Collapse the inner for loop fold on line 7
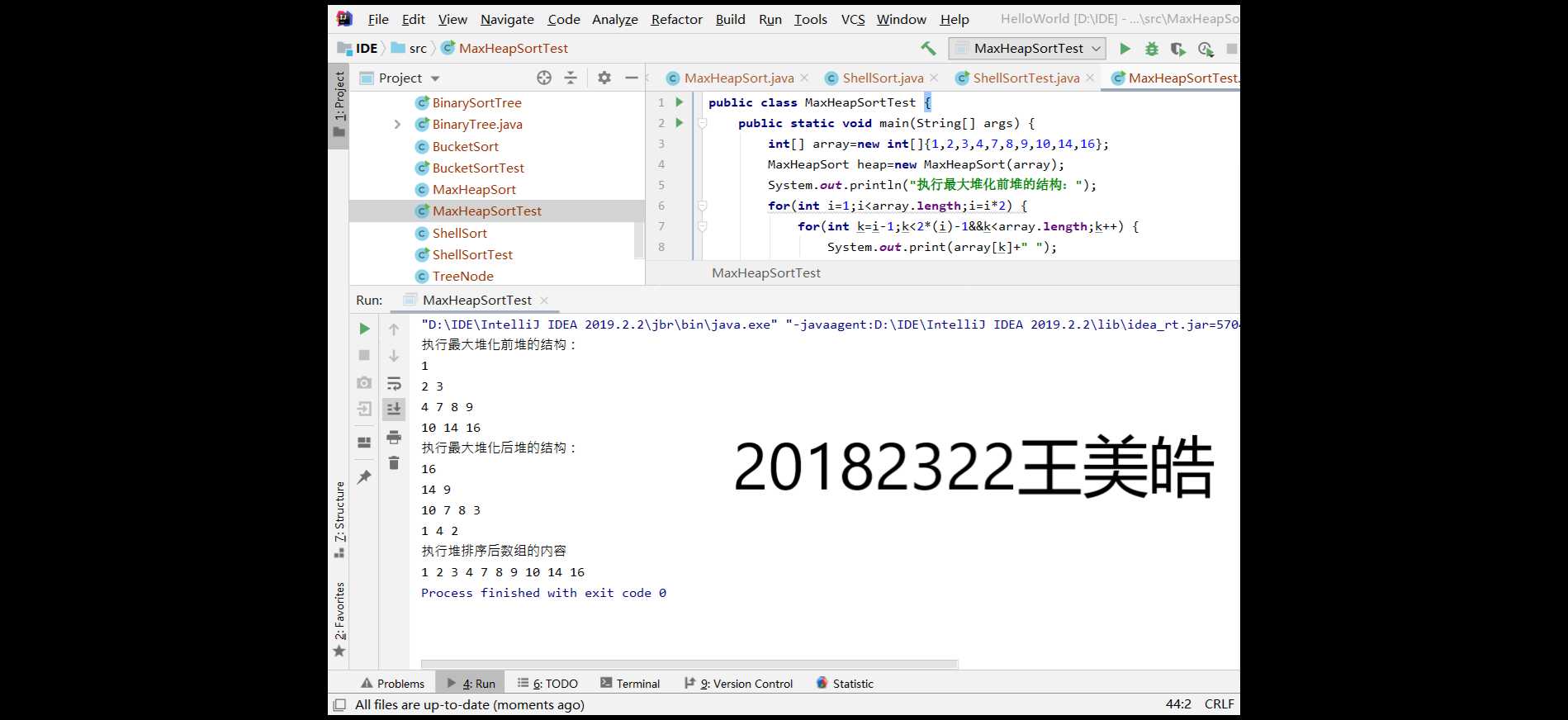Screen dimensions: 1568x720 coord(702,226)
